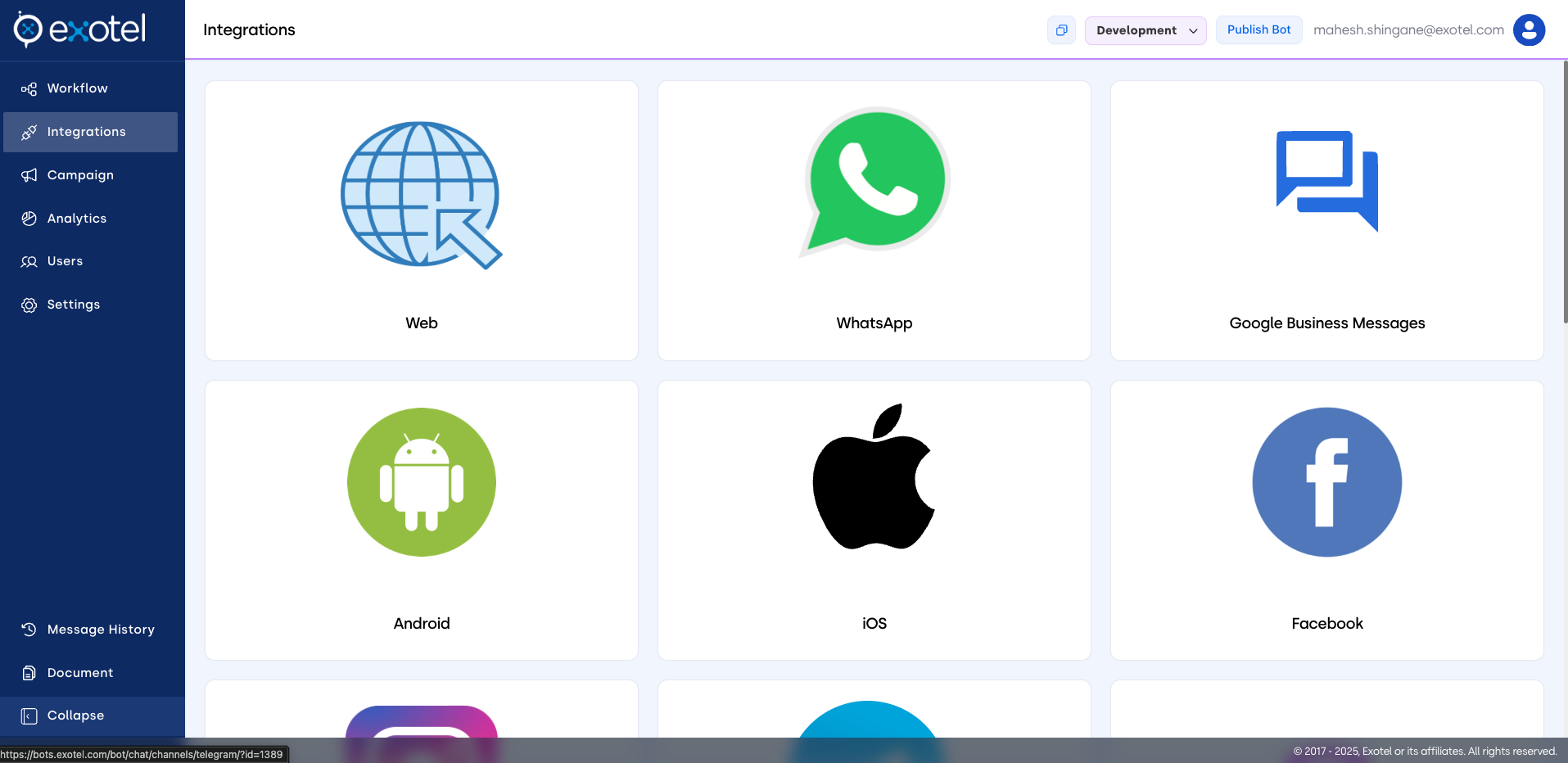Open Message History
Image resolution: width=1568 pixels, height=763 pixels.
click(x=90, y=630)
